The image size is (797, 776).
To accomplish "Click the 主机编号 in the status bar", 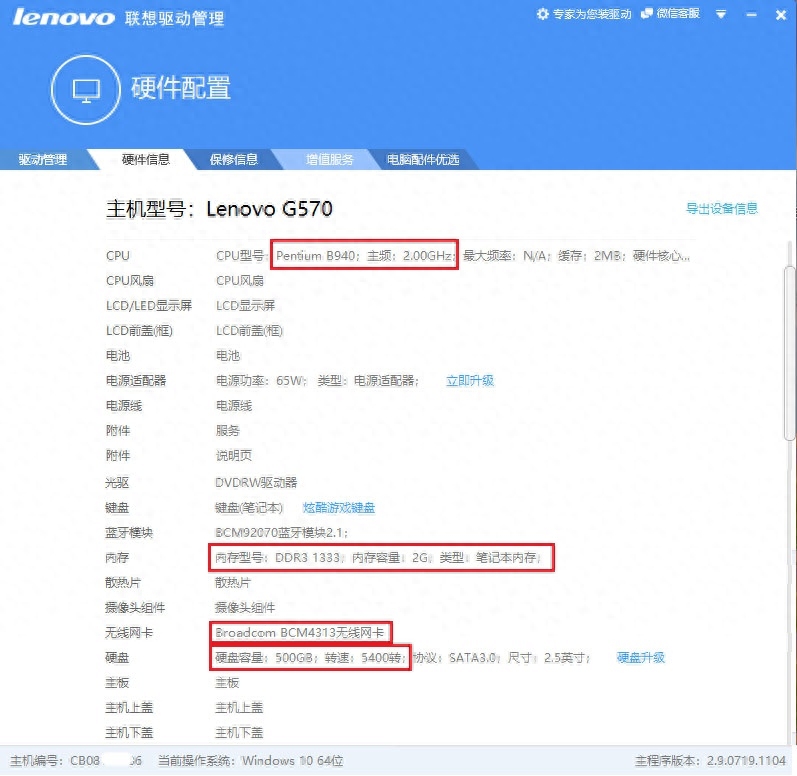I will tap(76, 761).
